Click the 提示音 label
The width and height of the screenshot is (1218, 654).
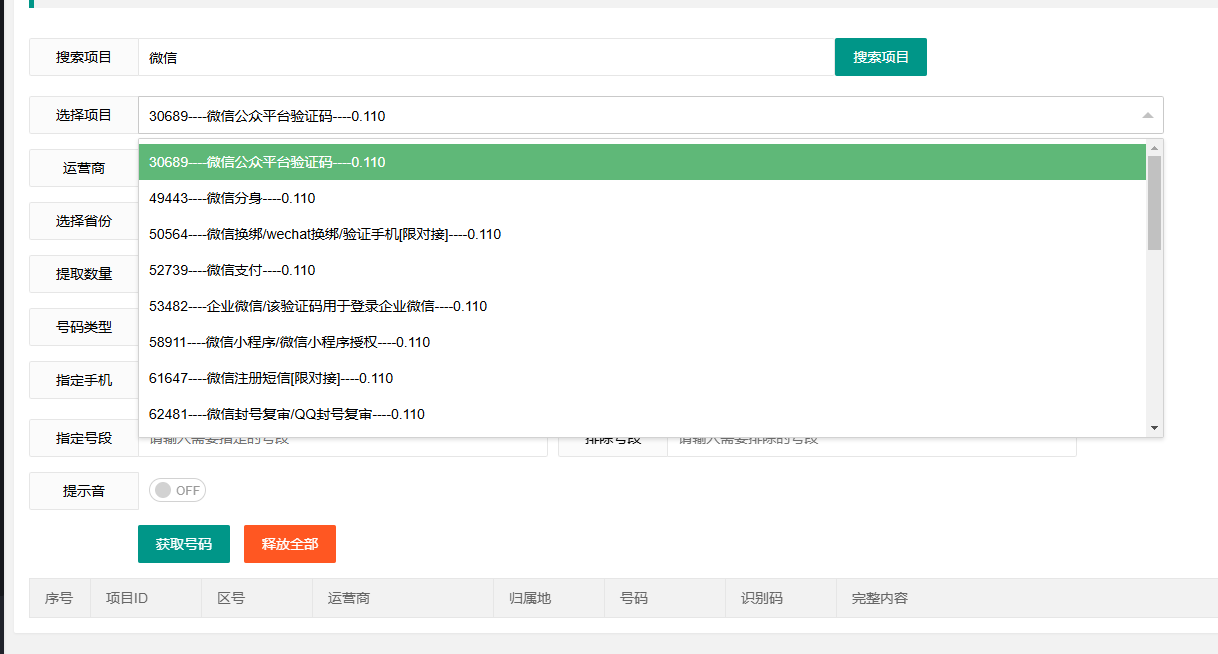click(x=84, y=491)
